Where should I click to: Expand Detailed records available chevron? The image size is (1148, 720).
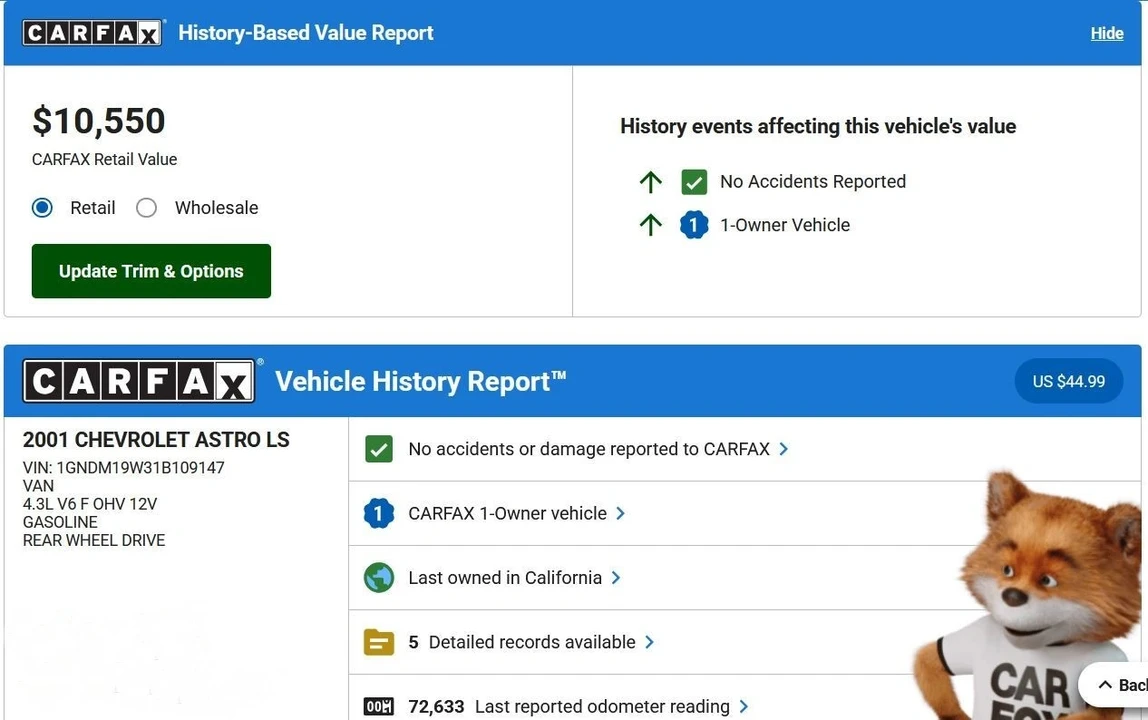point(649,642)
